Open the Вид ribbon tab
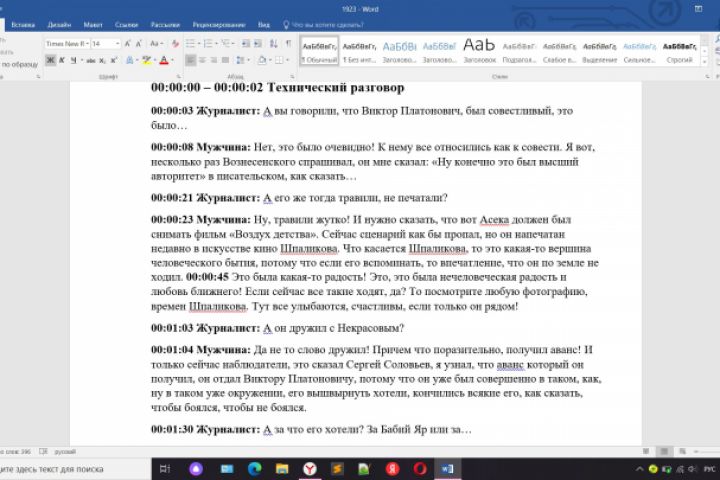 click(264, 25)
